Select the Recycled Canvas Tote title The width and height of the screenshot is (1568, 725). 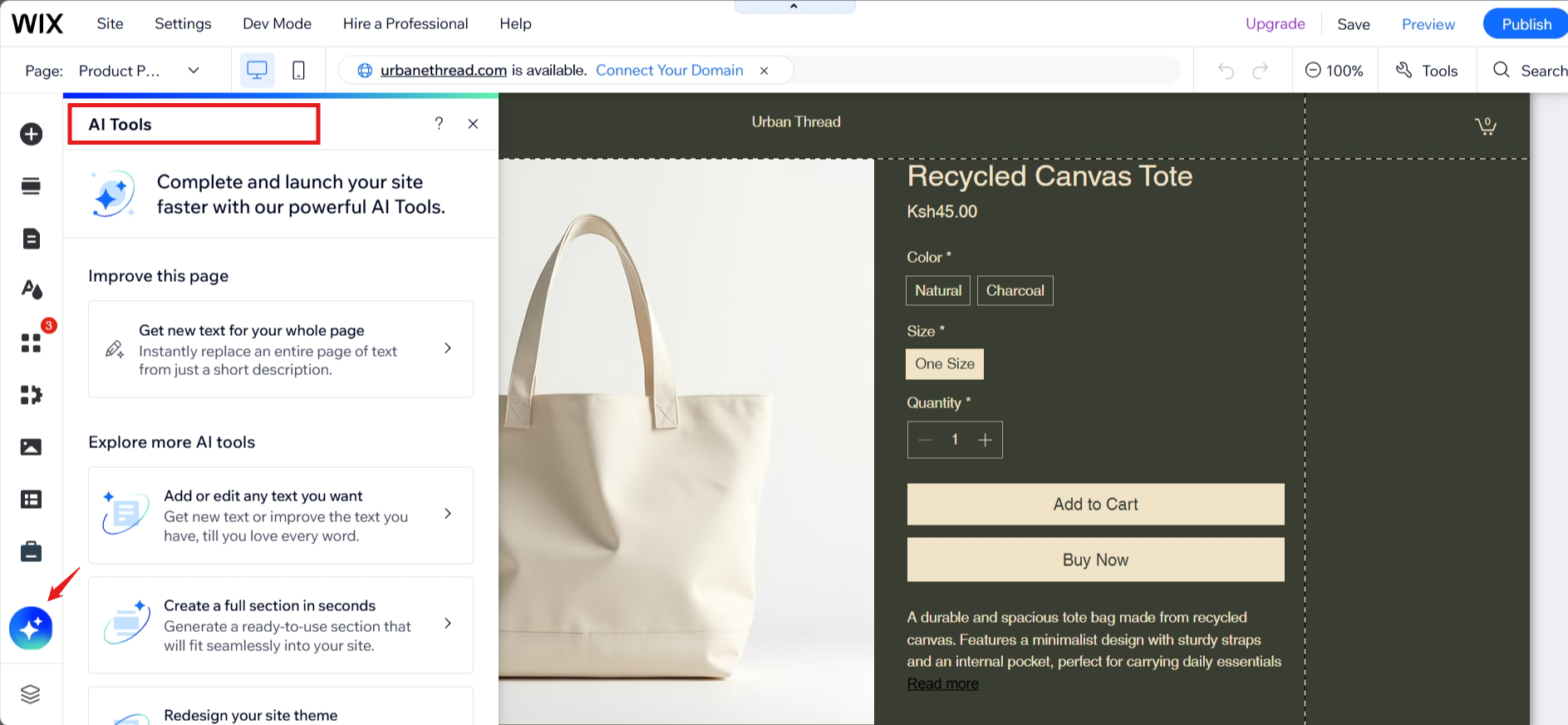(1049, 176)
